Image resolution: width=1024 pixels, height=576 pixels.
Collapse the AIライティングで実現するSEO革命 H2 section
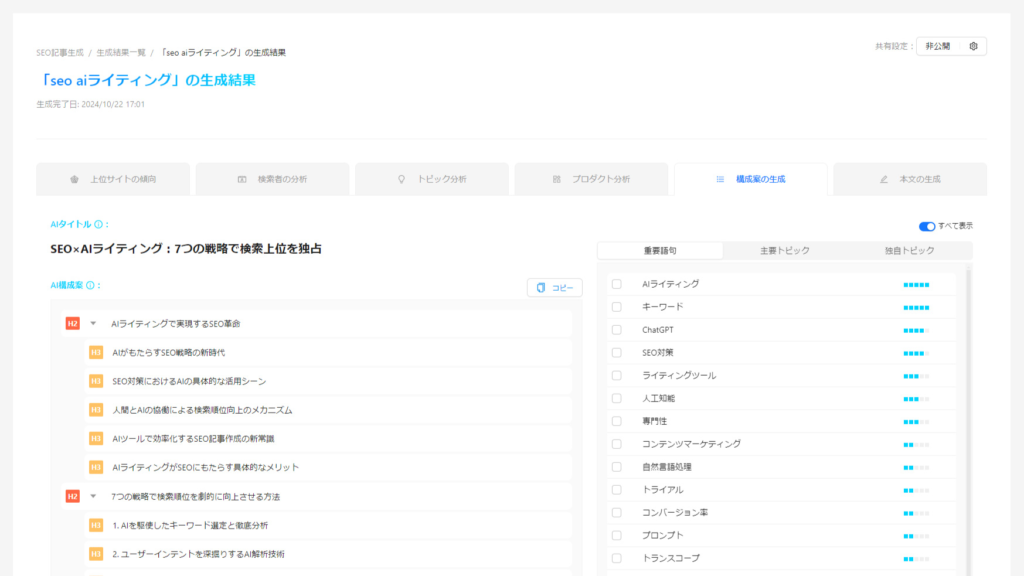click(x=93, y=324)
